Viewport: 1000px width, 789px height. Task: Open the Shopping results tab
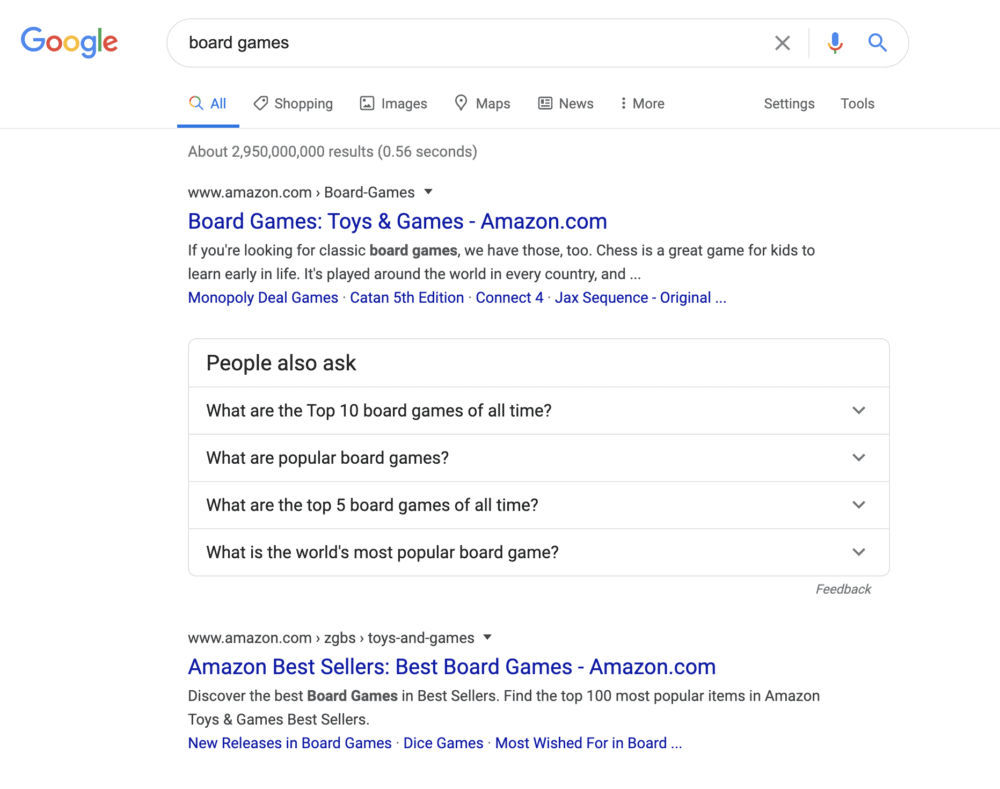coord(293,103)
